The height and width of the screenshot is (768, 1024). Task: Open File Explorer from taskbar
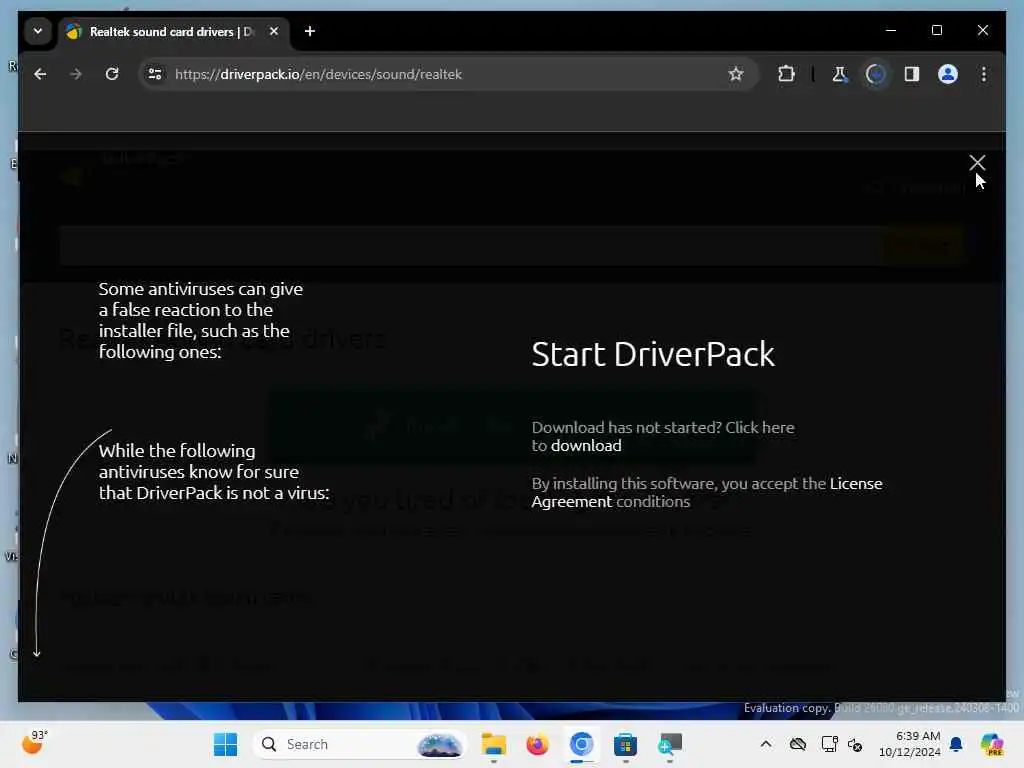[x=494, y=744]
